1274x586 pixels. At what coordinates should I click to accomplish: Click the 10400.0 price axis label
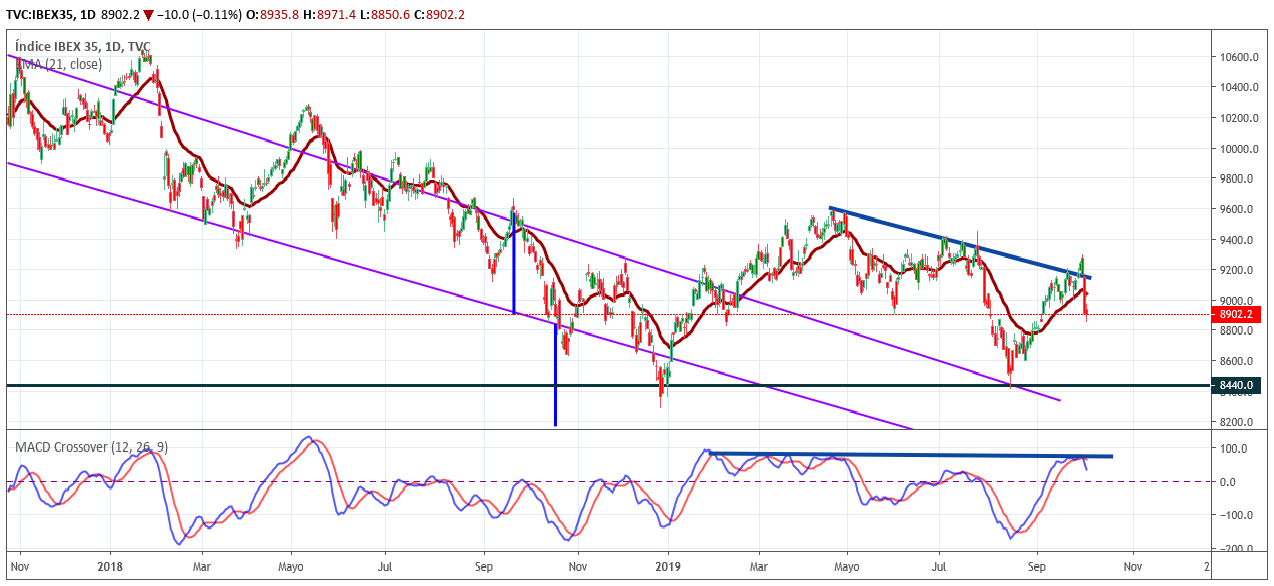pyautogui.click(x=1237, y=88)
